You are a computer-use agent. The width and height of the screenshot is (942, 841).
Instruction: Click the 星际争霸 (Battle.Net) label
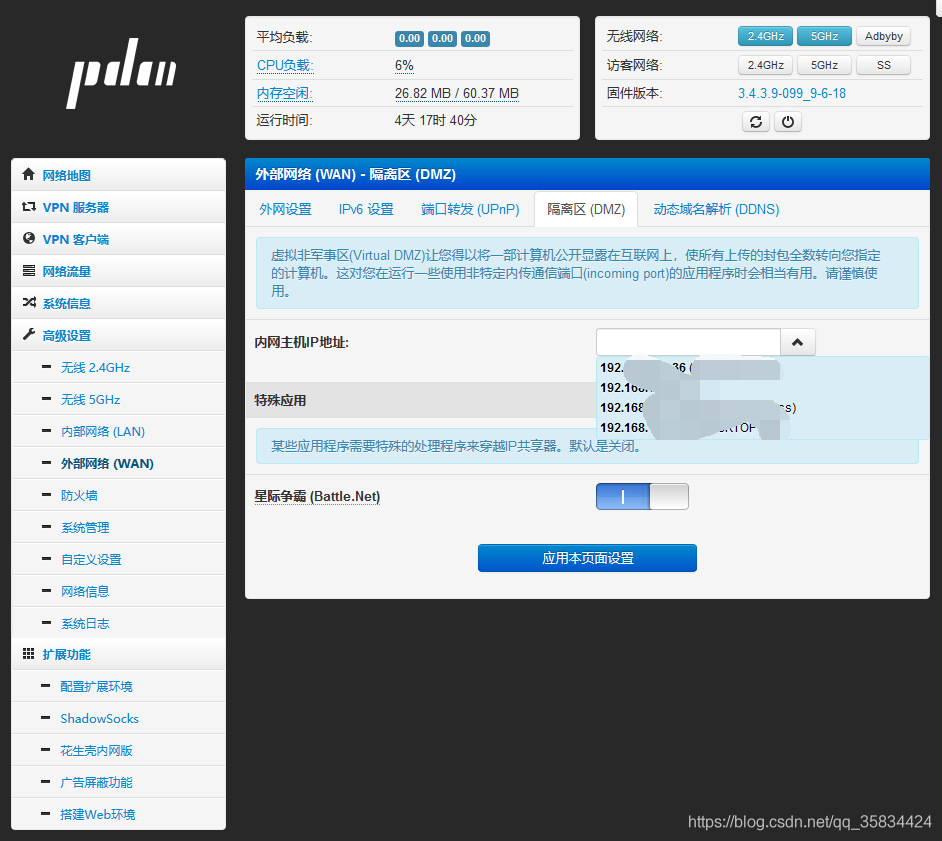tap(317, 496)
